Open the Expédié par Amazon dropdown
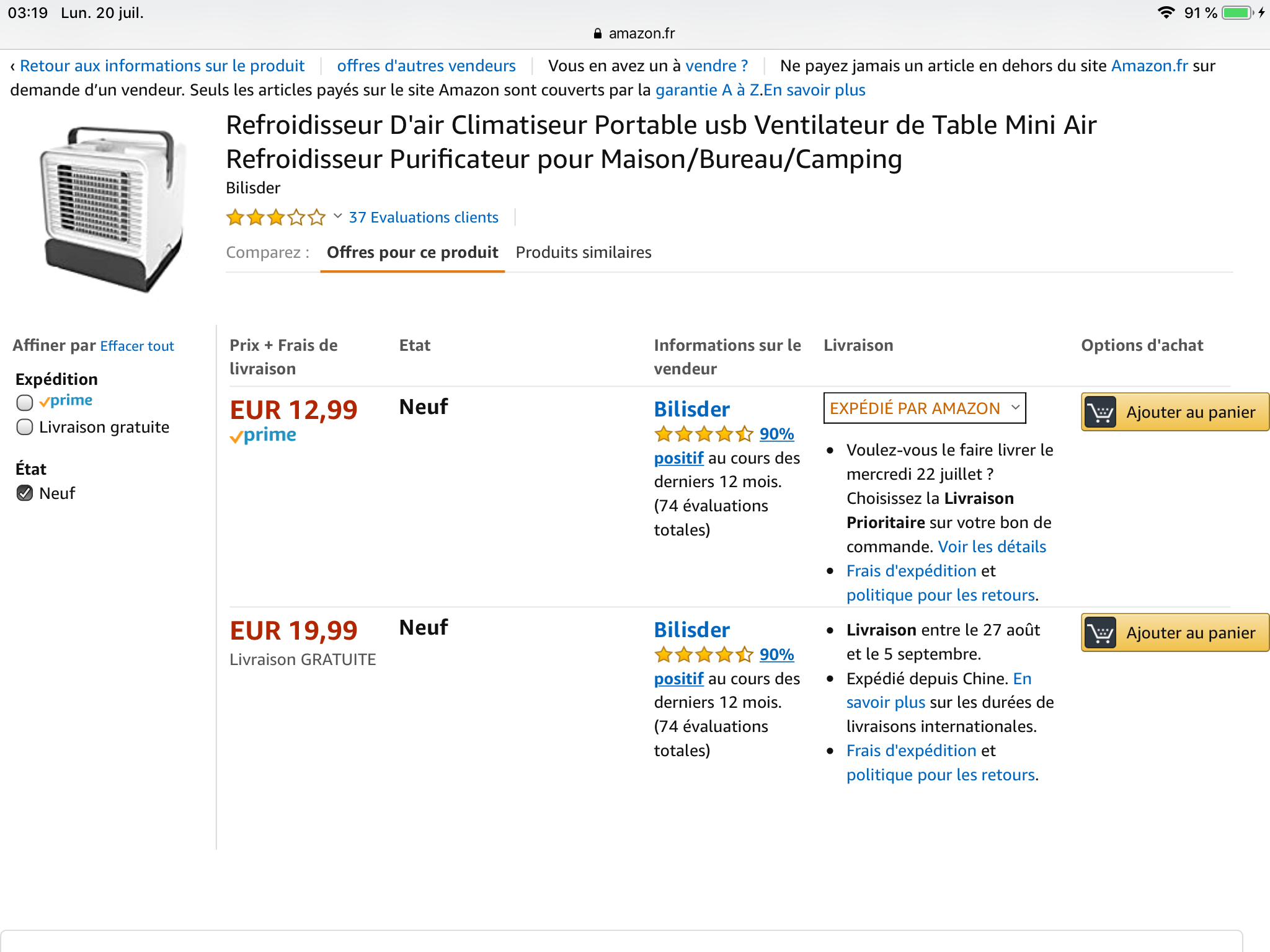1270x952 pixels. click(924, 408)
